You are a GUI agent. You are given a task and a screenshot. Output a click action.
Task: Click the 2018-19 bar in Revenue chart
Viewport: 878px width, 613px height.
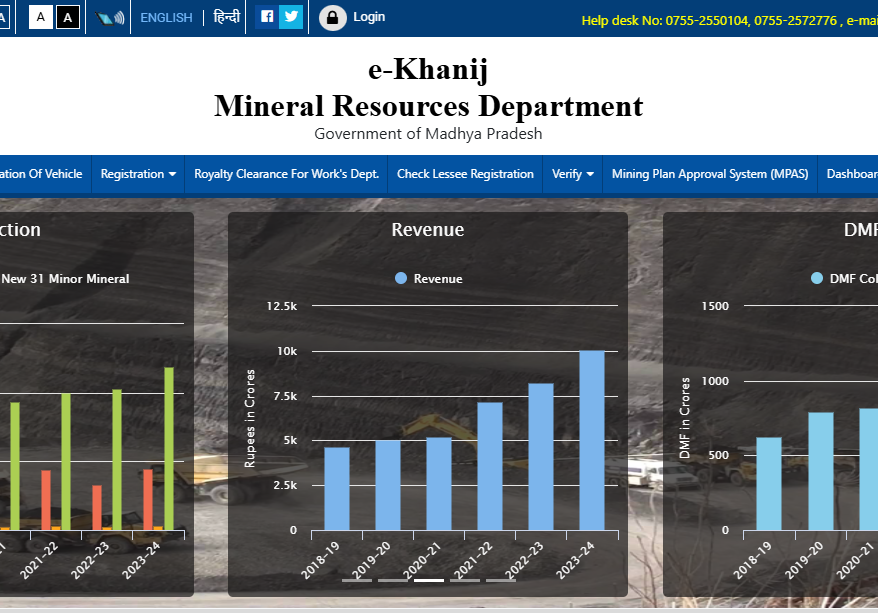point(337,488)
